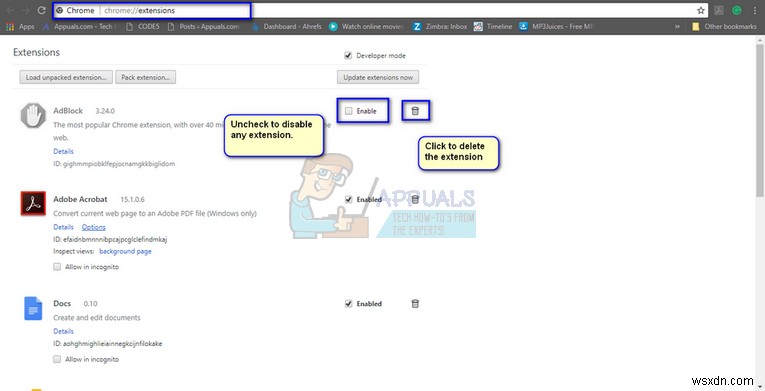Delete AdBlock using its trash icon
This screenshot has height=391, width=765.
click(x=415, y=111)
